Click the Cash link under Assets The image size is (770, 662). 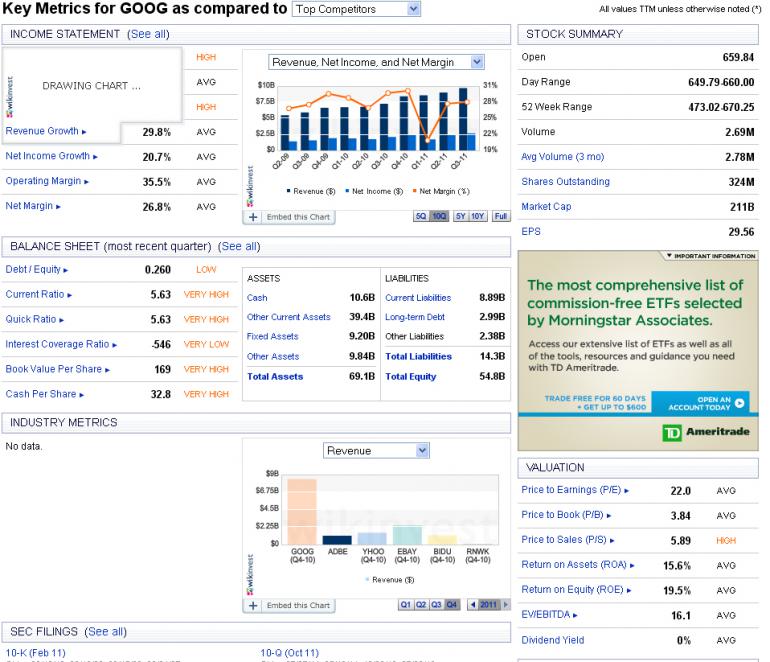tap(257, 298)
